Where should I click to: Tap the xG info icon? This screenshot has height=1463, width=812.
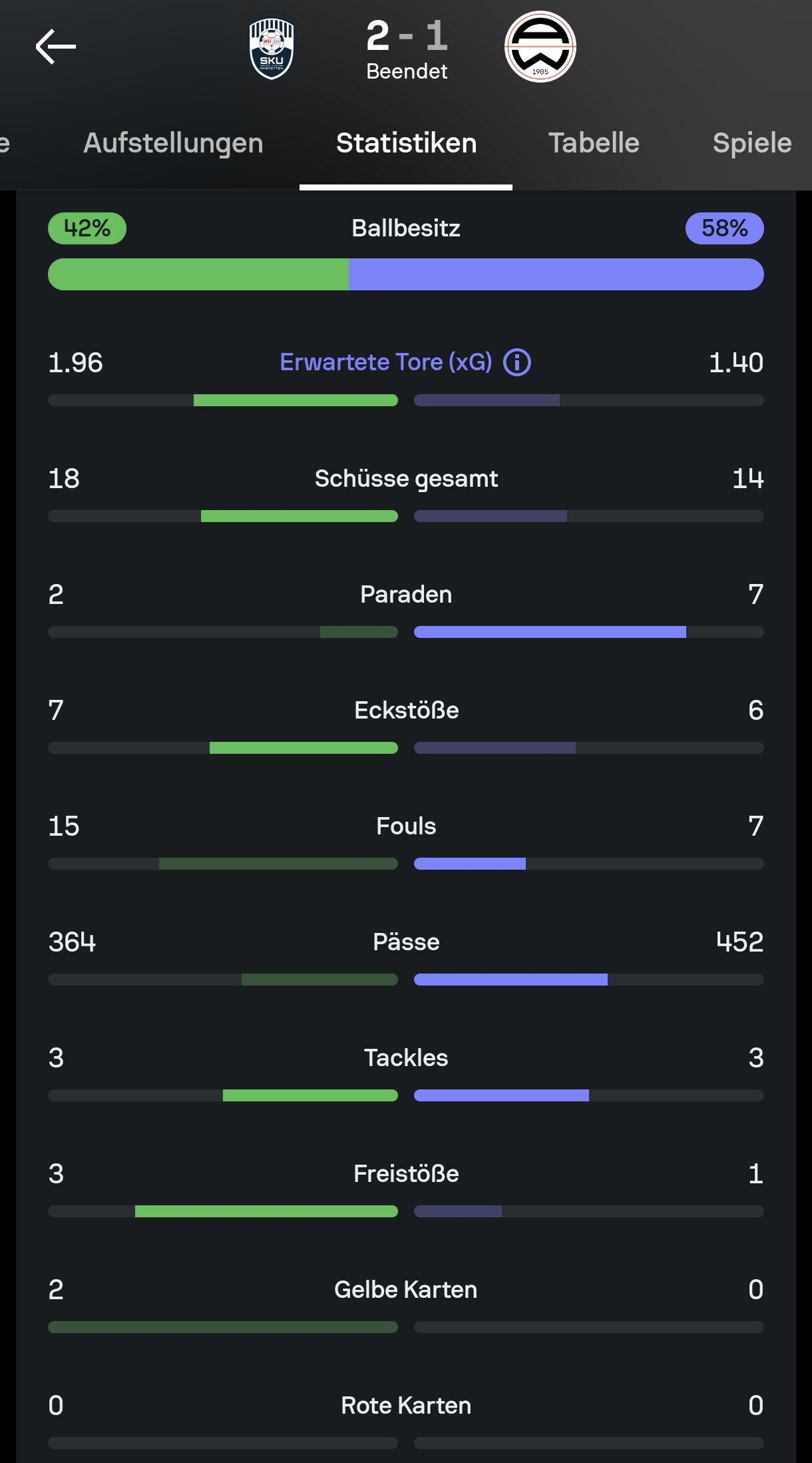517,363
